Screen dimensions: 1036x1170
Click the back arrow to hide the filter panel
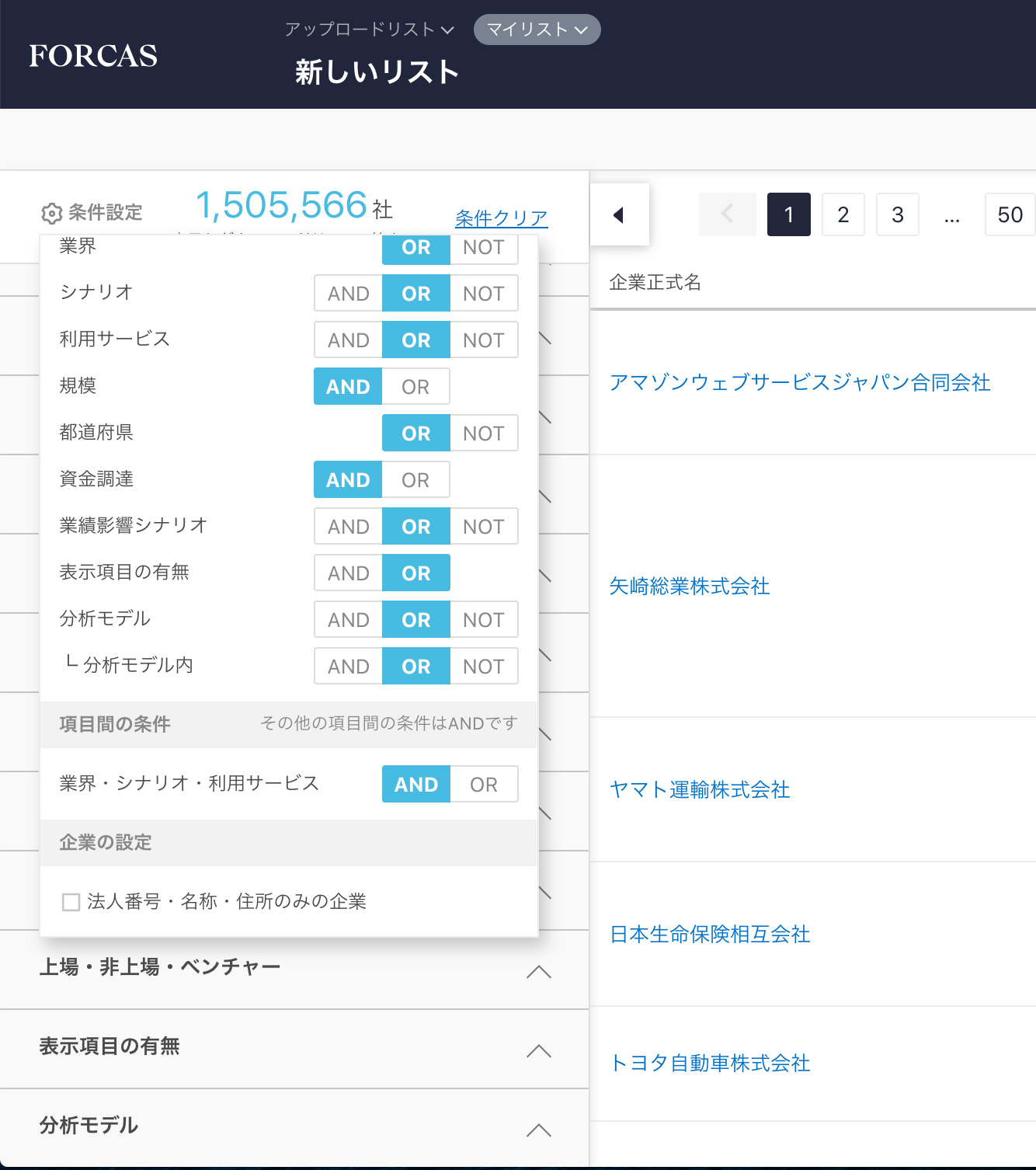[619, 214]
